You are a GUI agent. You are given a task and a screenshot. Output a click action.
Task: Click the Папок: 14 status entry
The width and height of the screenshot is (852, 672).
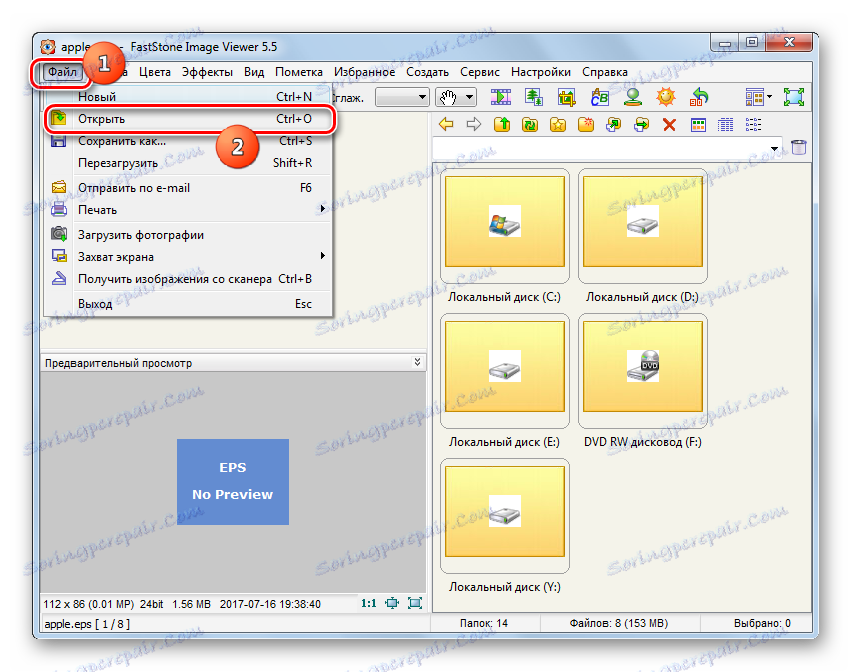coord(484,623)
